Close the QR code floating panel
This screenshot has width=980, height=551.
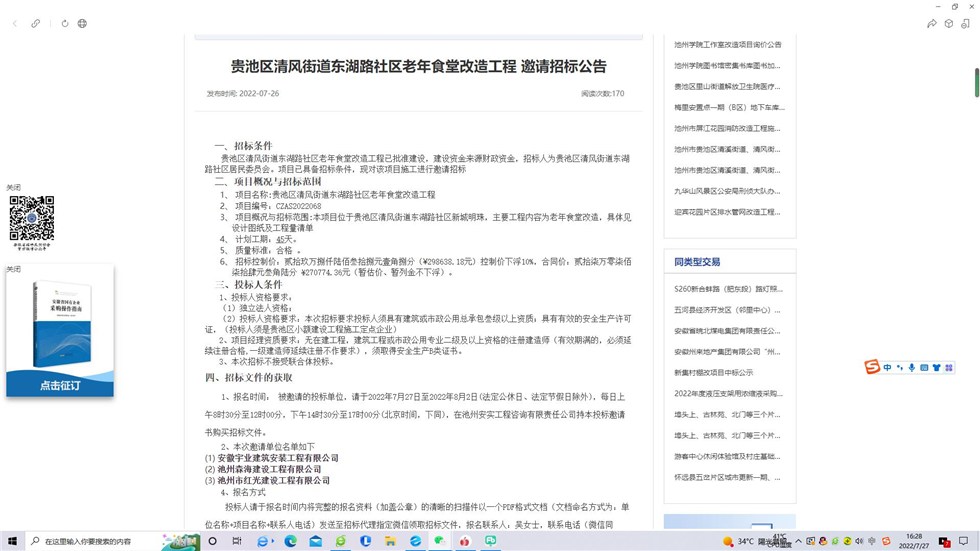(x=13, y=188)
